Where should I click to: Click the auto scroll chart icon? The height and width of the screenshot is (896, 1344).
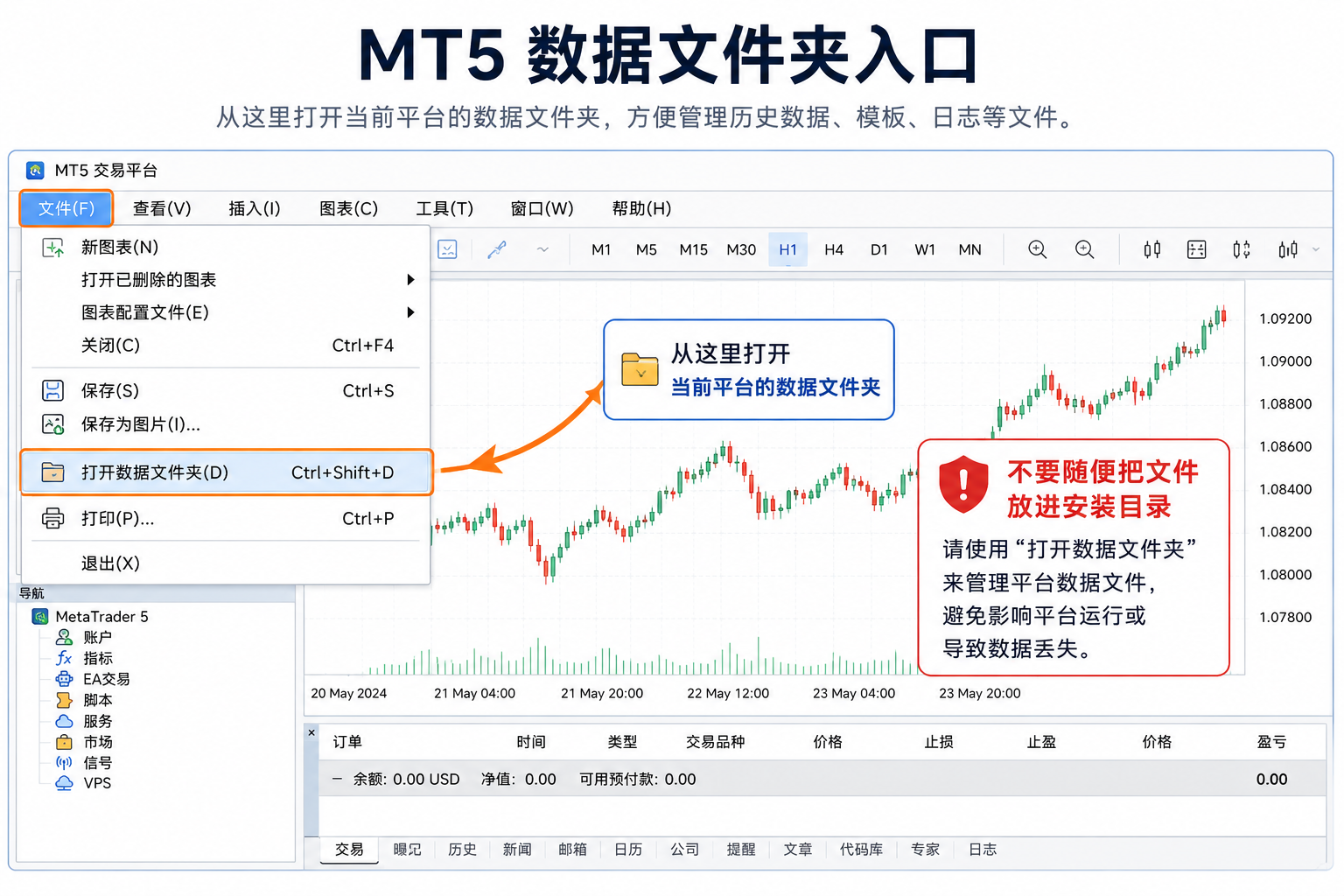(1288, 249)
